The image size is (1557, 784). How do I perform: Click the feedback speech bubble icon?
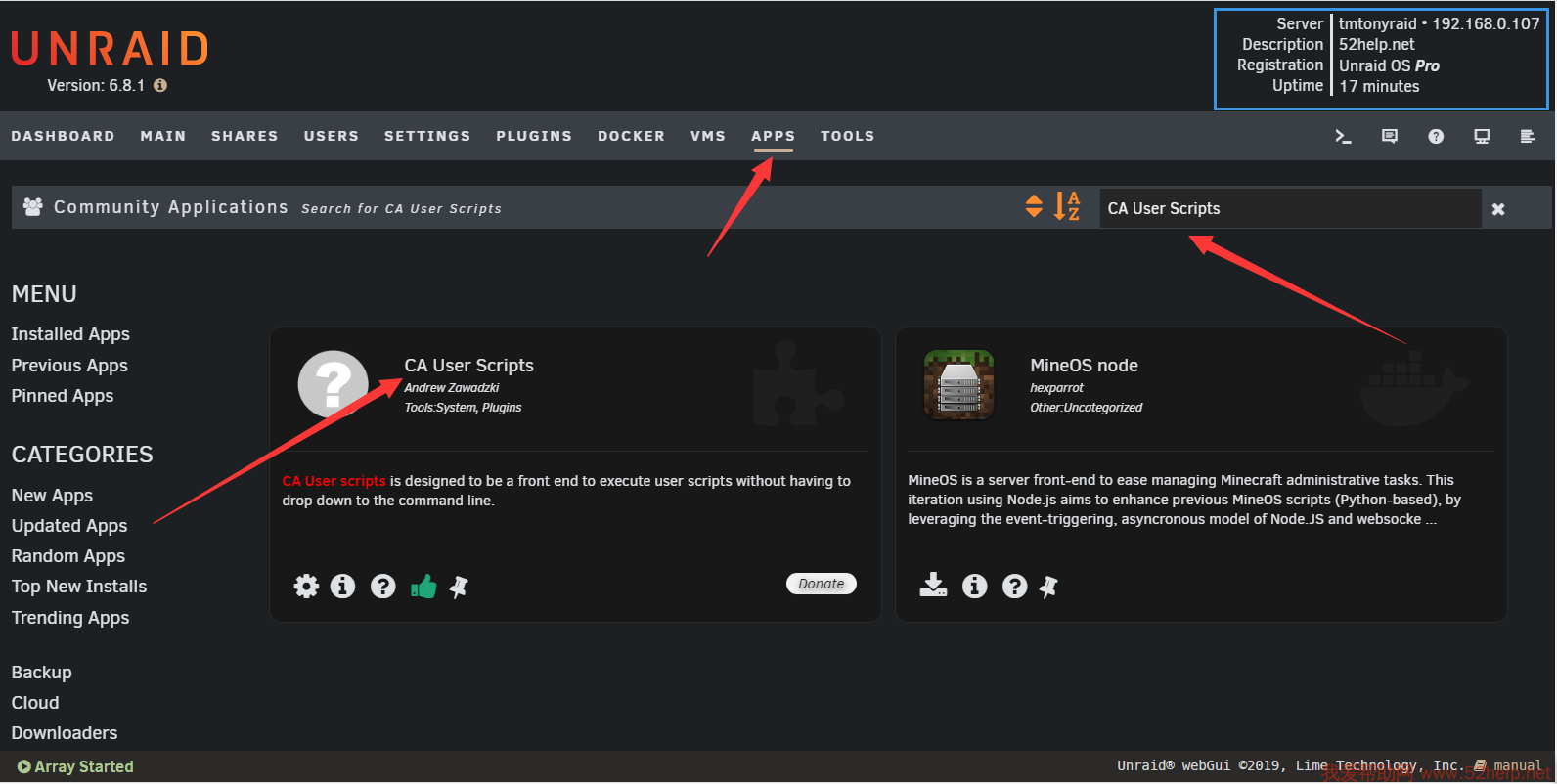tap(1389, 137)
